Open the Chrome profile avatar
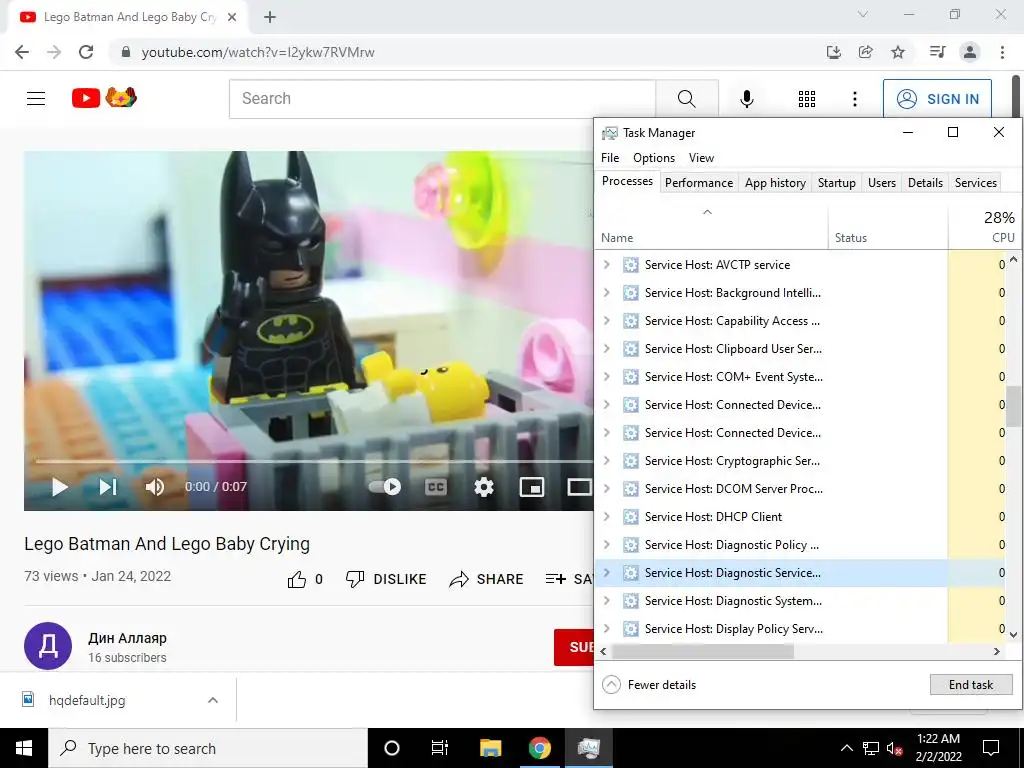 coord(970,52)
